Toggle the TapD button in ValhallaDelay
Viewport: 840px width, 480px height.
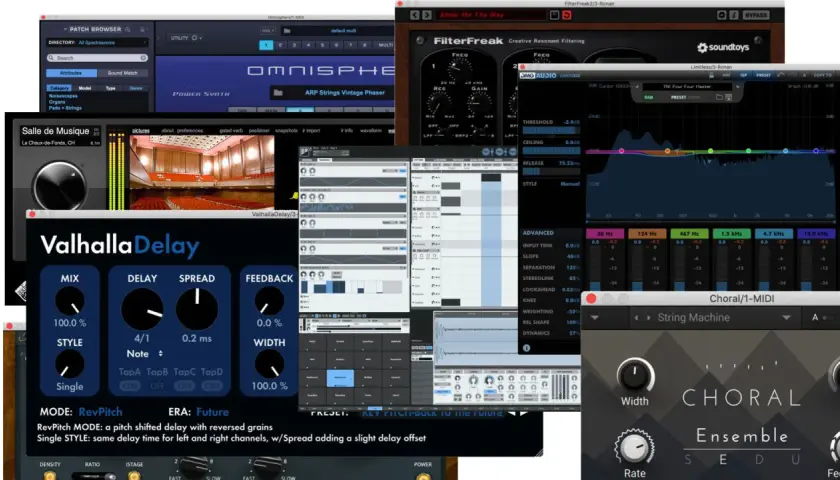212,385
